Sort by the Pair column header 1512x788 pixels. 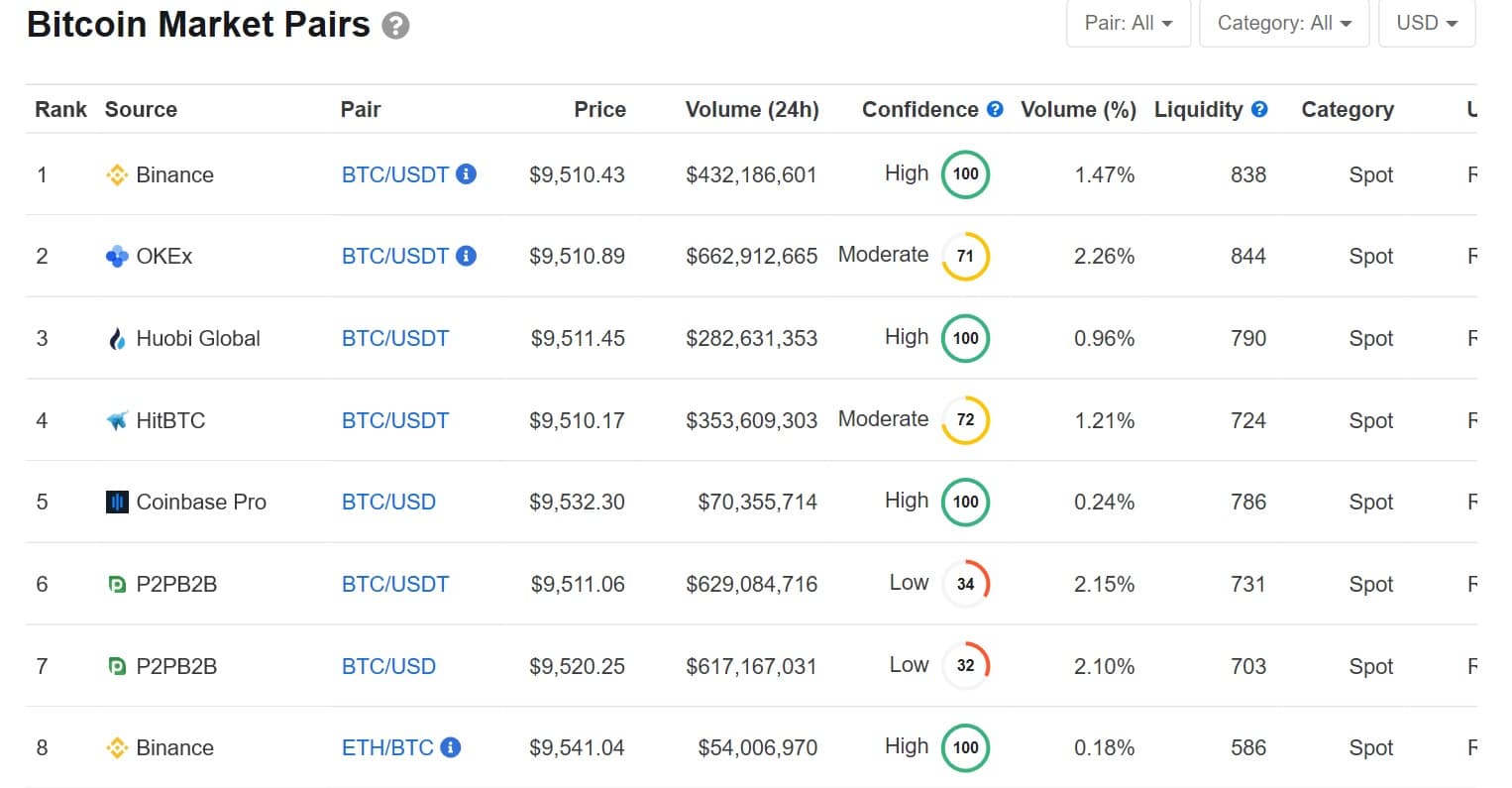361,109
